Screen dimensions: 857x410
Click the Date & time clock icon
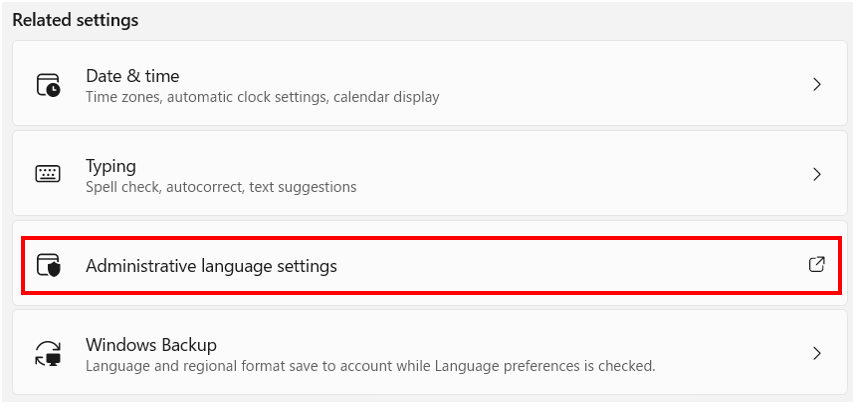click(x=48, y=85)
